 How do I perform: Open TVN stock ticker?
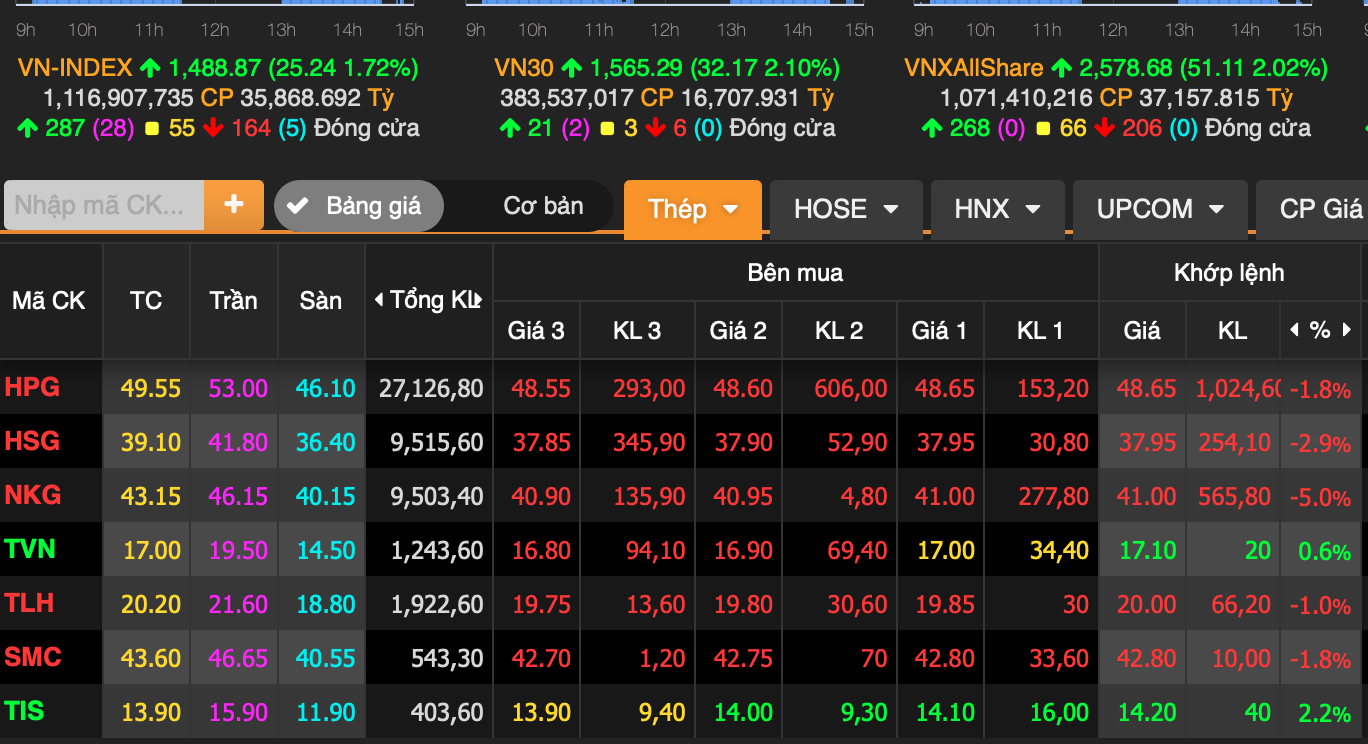[30, 549]
